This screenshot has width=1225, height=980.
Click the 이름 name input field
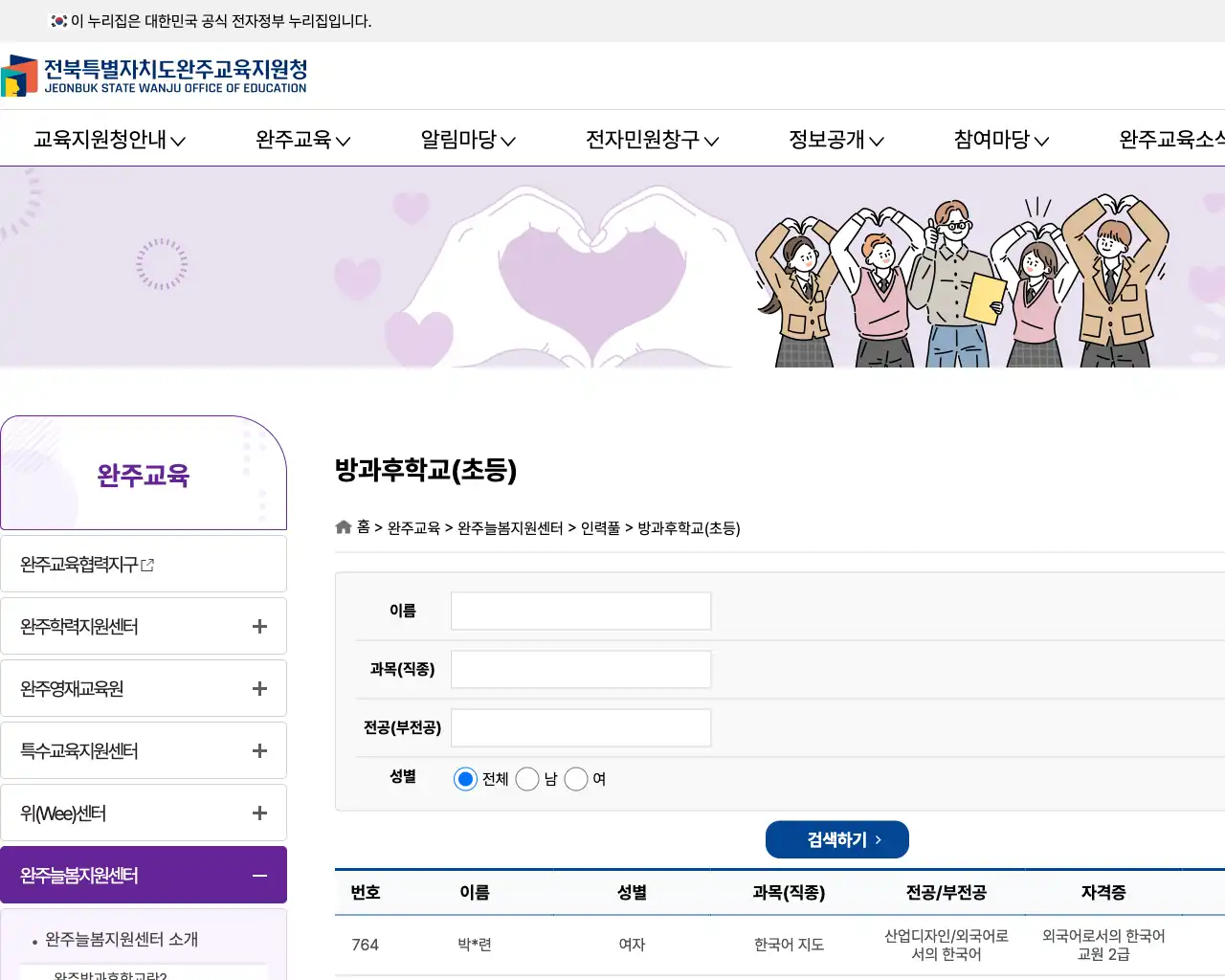pyautogui.click(x=580, y=611)
